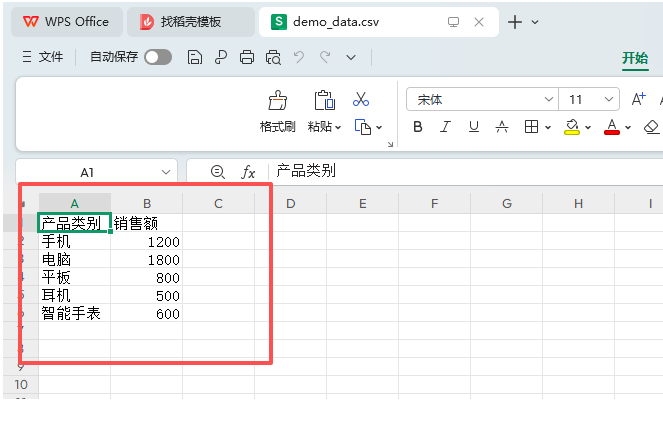This screenshot has height=421, width=663.
Task: Click the clipboard dialog launcher arrow
Action: [x=390, y=145]
